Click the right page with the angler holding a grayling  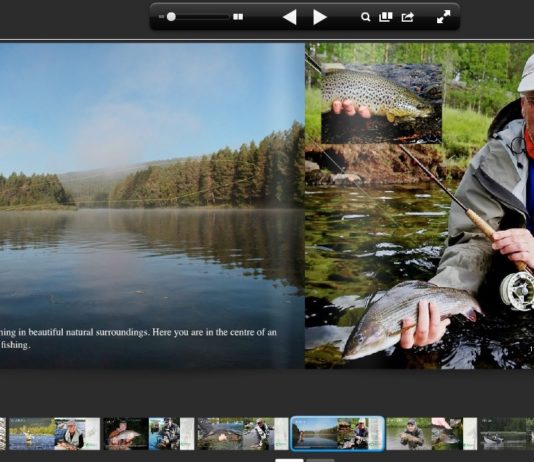click(419, 206)
